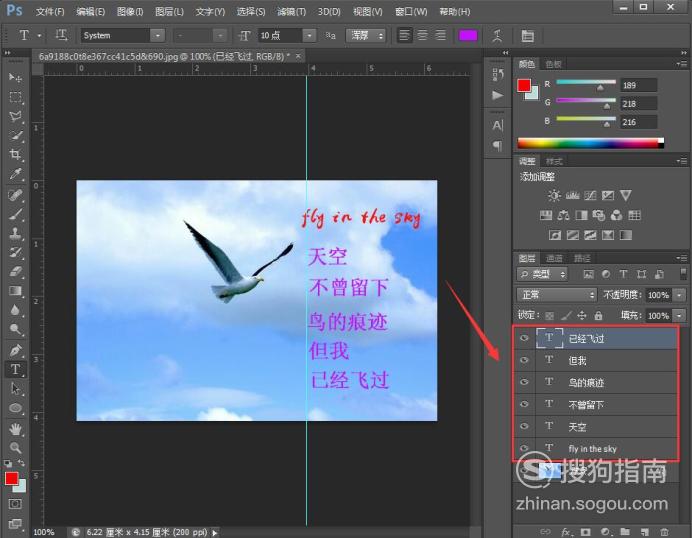The height and width of the screenshot is (538, 692).
Task: Select the Ellipse shape tool
Action: point(15,408)
